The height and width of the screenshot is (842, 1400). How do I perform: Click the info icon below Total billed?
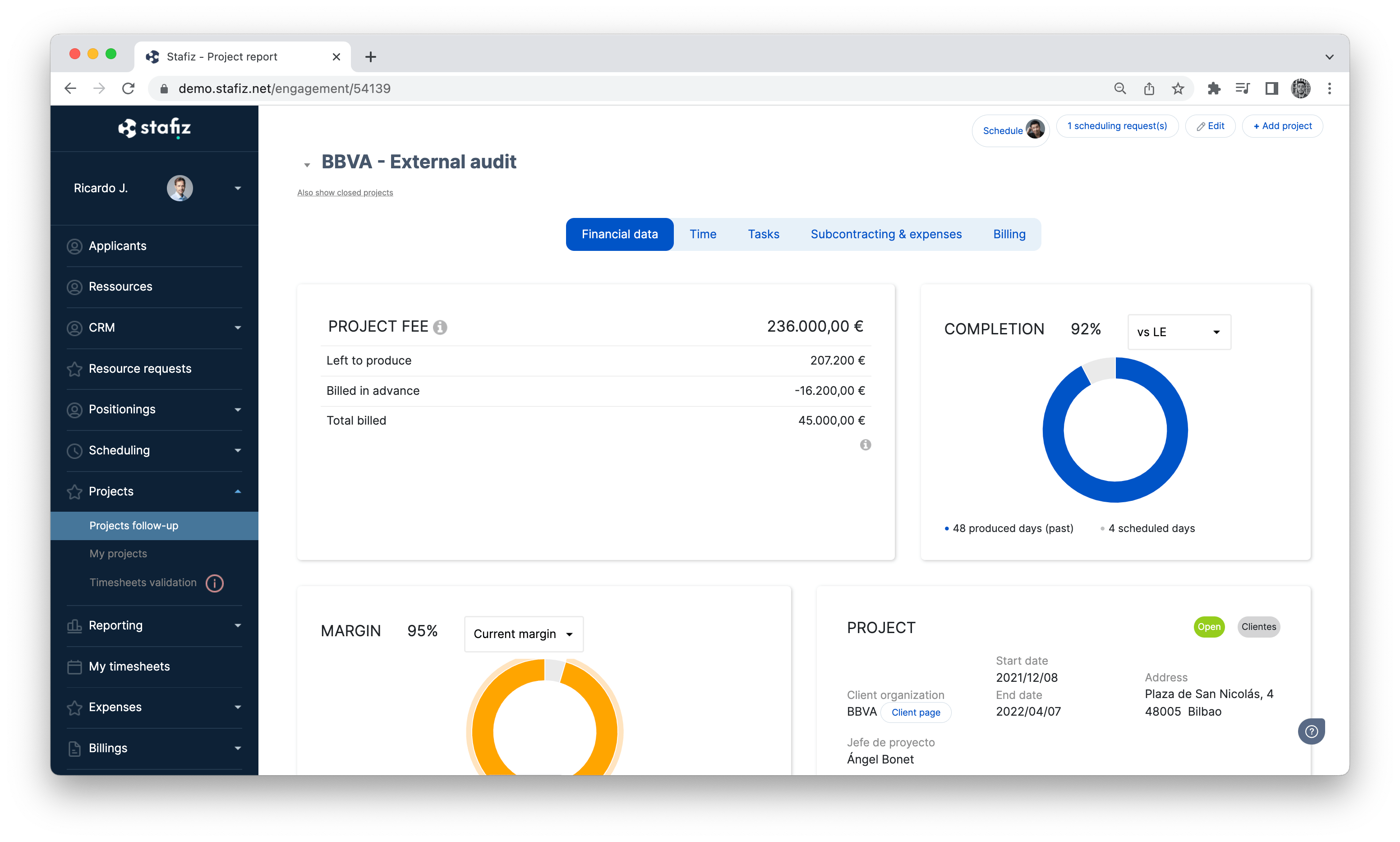tap(865, 445)
